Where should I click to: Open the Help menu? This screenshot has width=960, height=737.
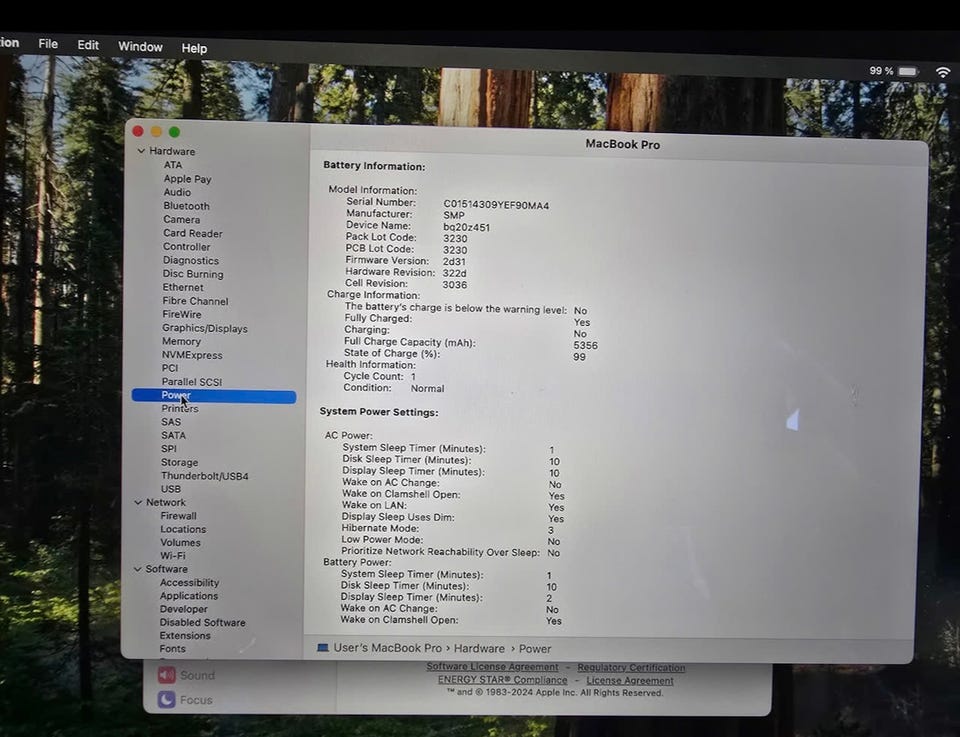(194, 48)
